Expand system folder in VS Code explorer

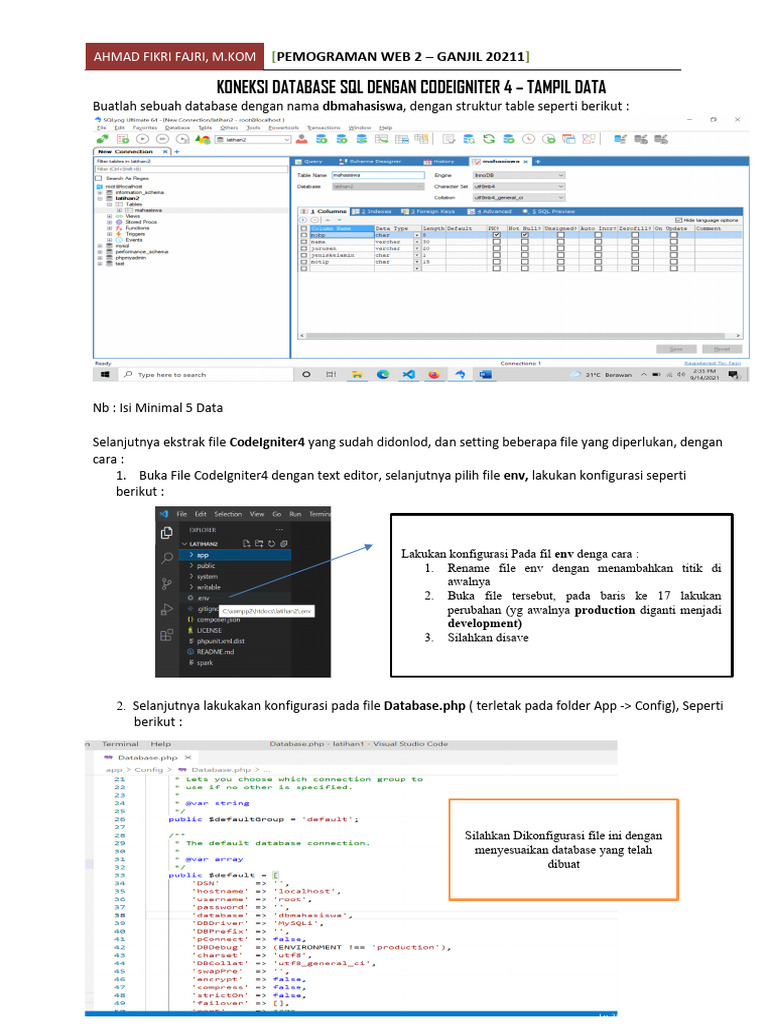point(236,577)
